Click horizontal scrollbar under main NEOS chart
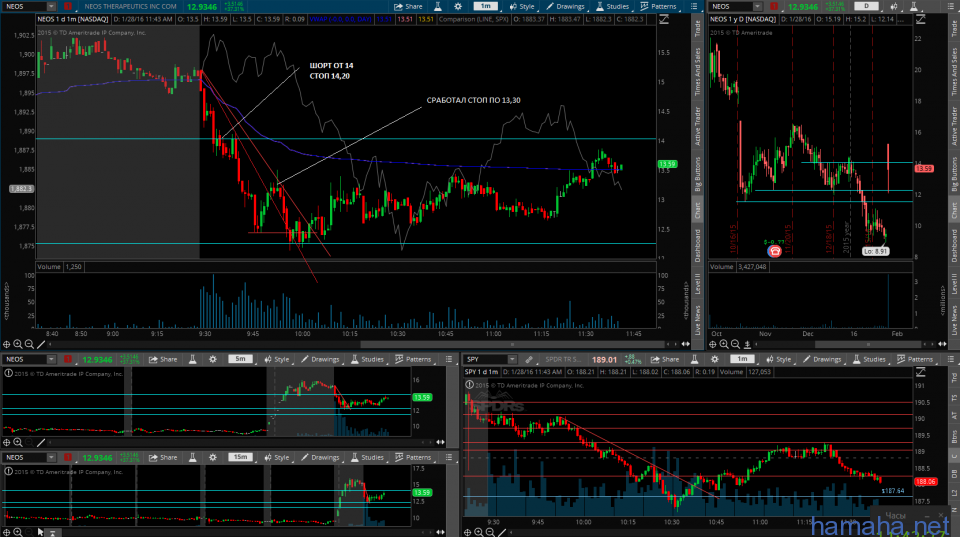Viewport: 960px width, 537px height. (x=512, y=344)
